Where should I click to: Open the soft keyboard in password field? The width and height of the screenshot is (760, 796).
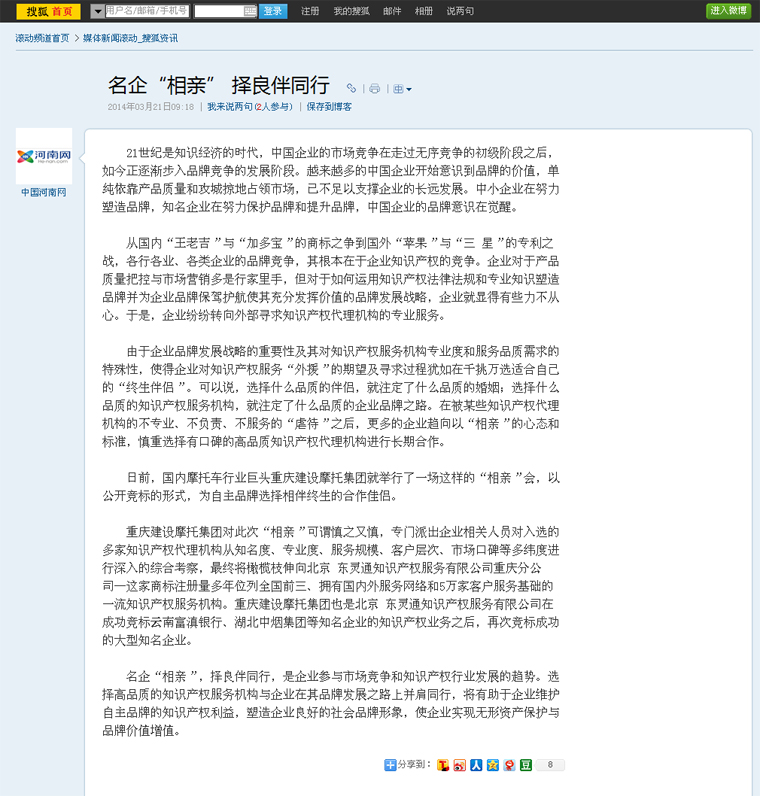[x=249, y=11]
